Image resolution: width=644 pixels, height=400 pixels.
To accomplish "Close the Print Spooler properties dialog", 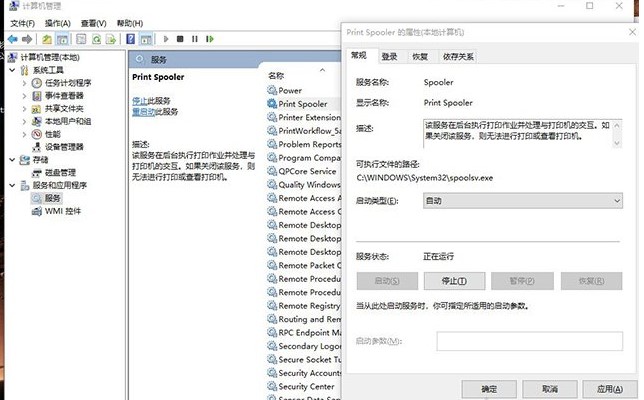I will 632,32.
